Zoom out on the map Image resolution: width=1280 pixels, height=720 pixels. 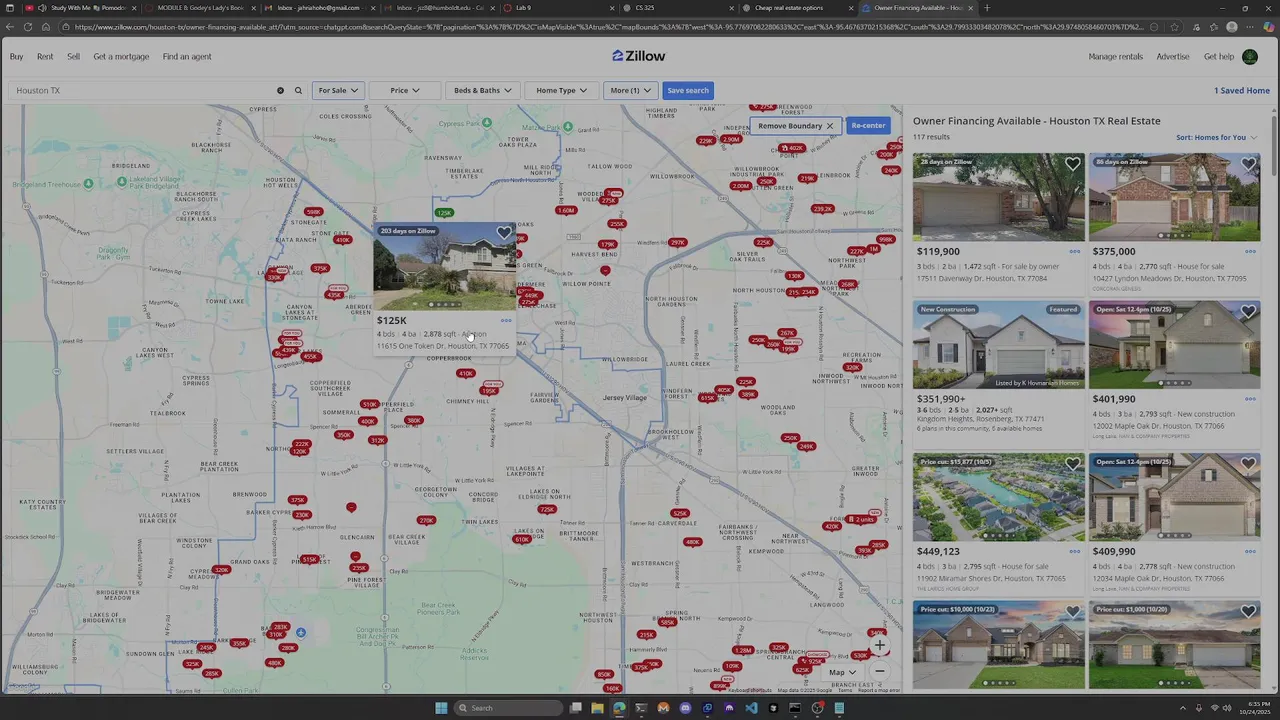pyautogui.click(x=879, y=671)
